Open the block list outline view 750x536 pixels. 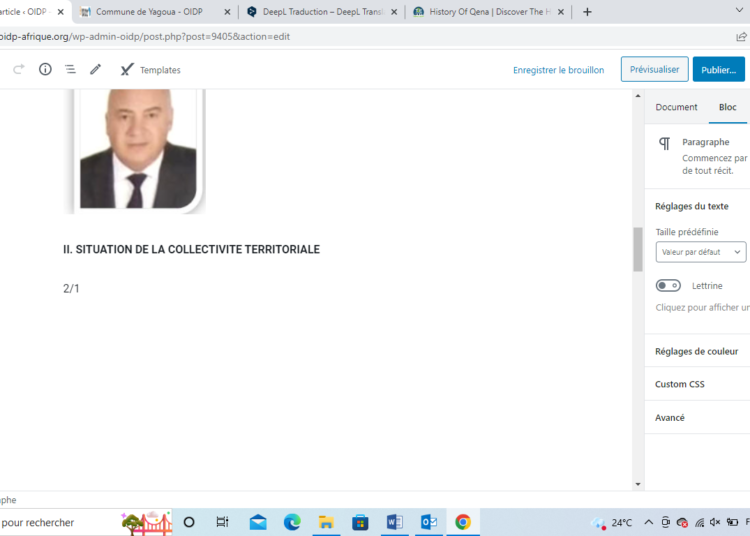pos(70,69)
